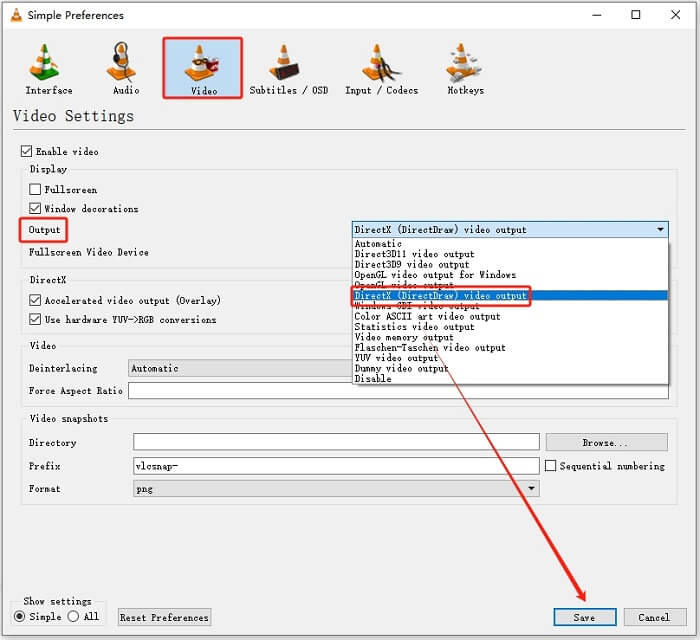The height and width of the screenshot is (640, 700).
Task: Choose YUV video output
Action: click(510, 358)
